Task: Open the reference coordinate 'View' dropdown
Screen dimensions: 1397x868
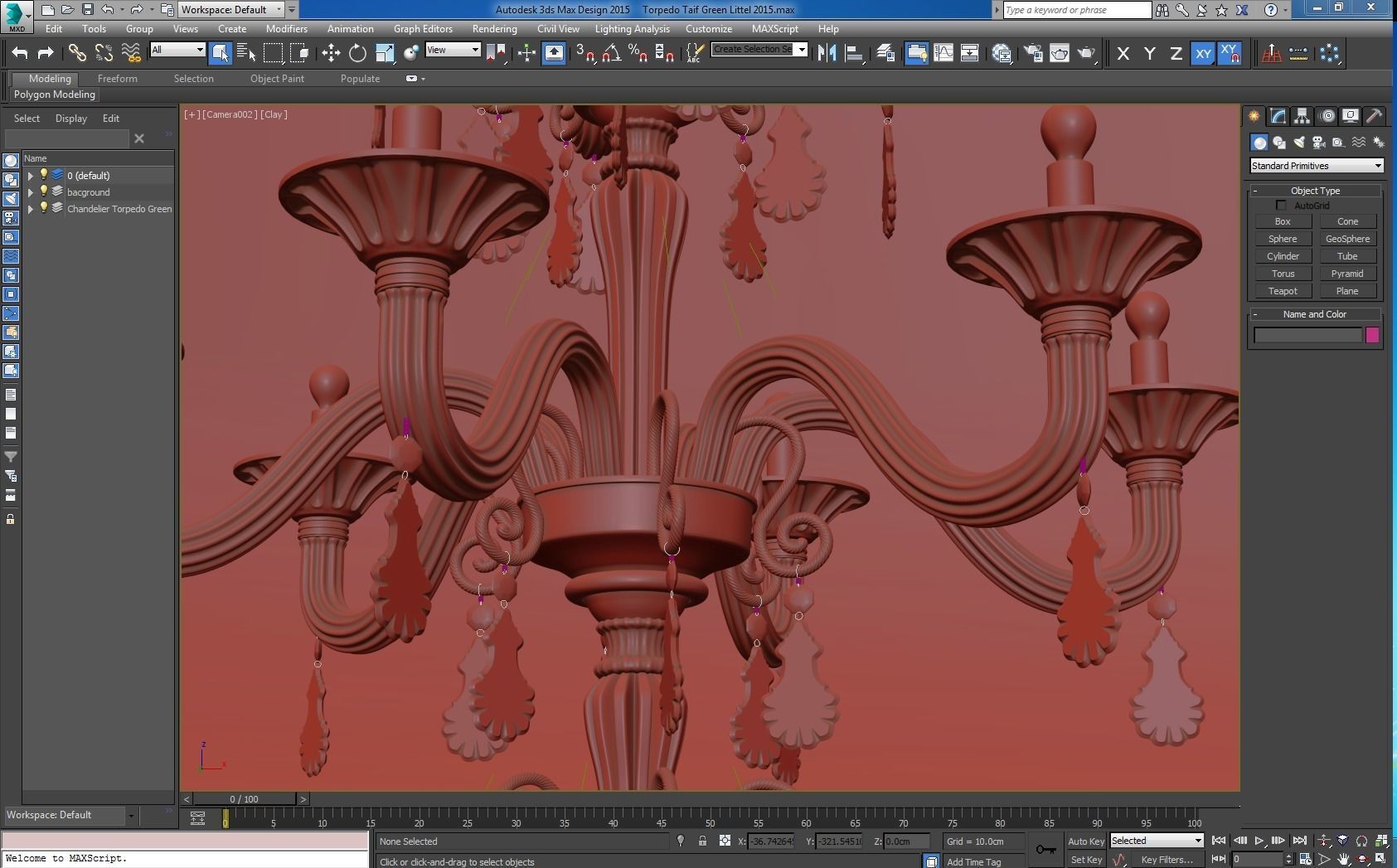Action: pos(453,50)
